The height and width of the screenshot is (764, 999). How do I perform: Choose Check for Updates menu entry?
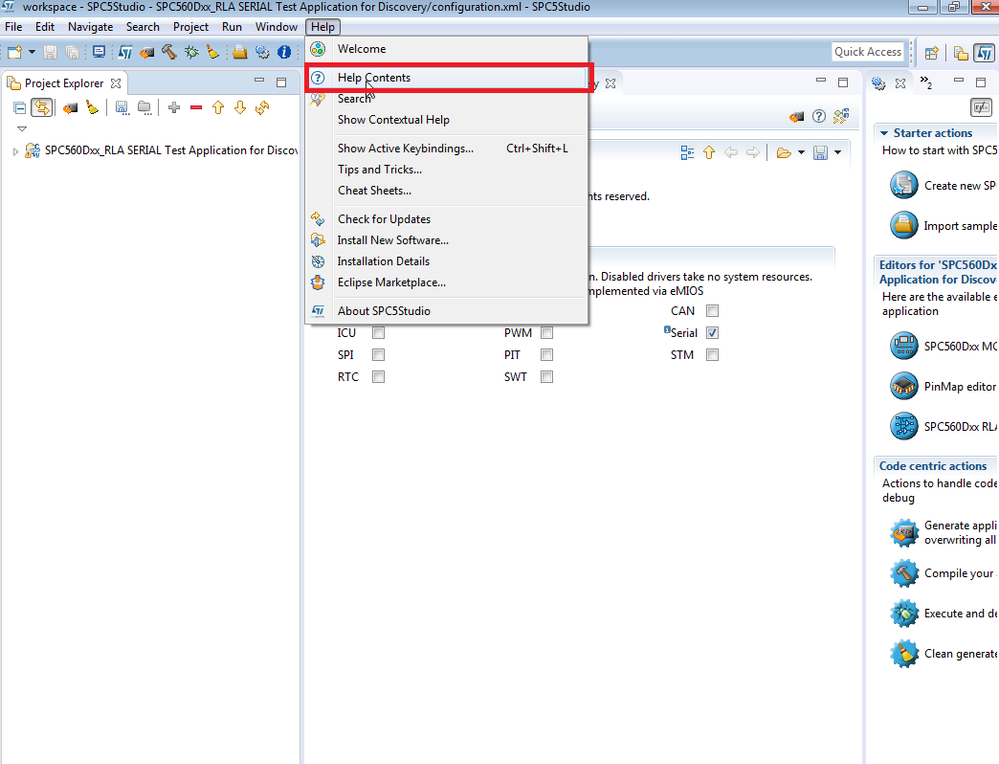click(447, 219)
